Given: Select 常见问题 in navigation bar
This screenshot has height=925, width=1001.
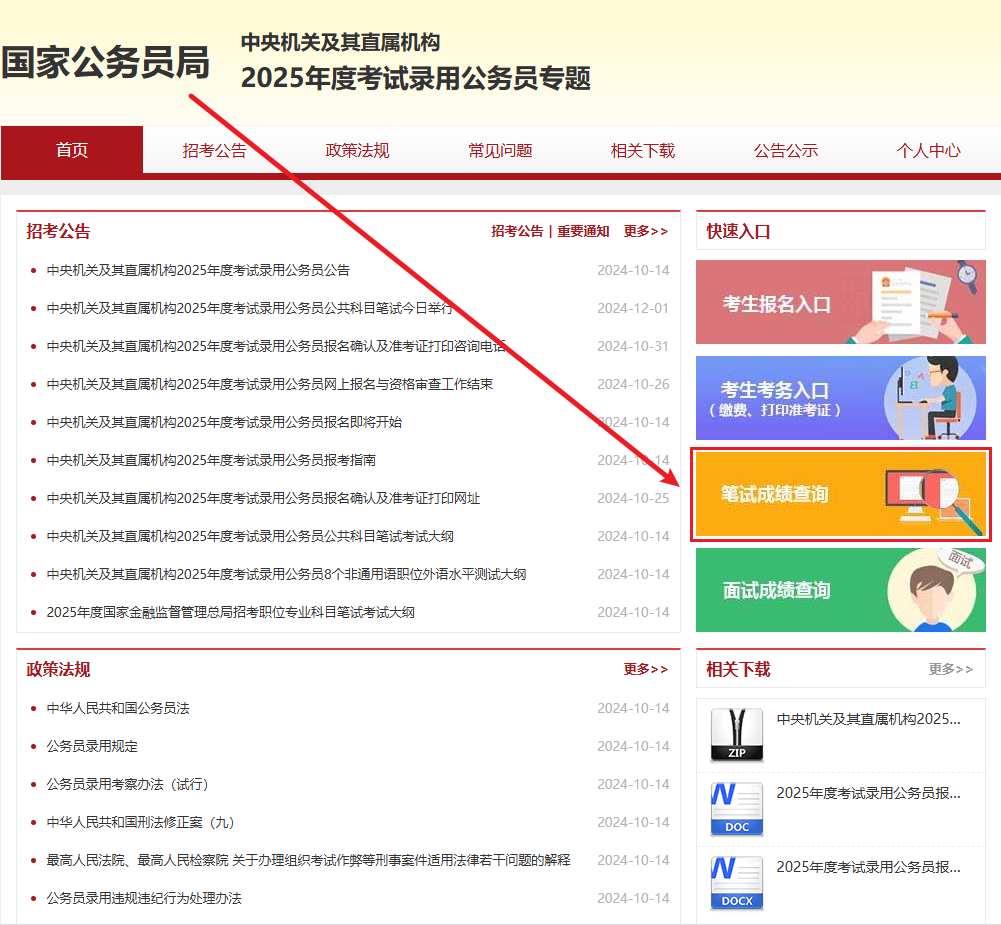Looking at the screenshot, I should (x=500, y=151).
